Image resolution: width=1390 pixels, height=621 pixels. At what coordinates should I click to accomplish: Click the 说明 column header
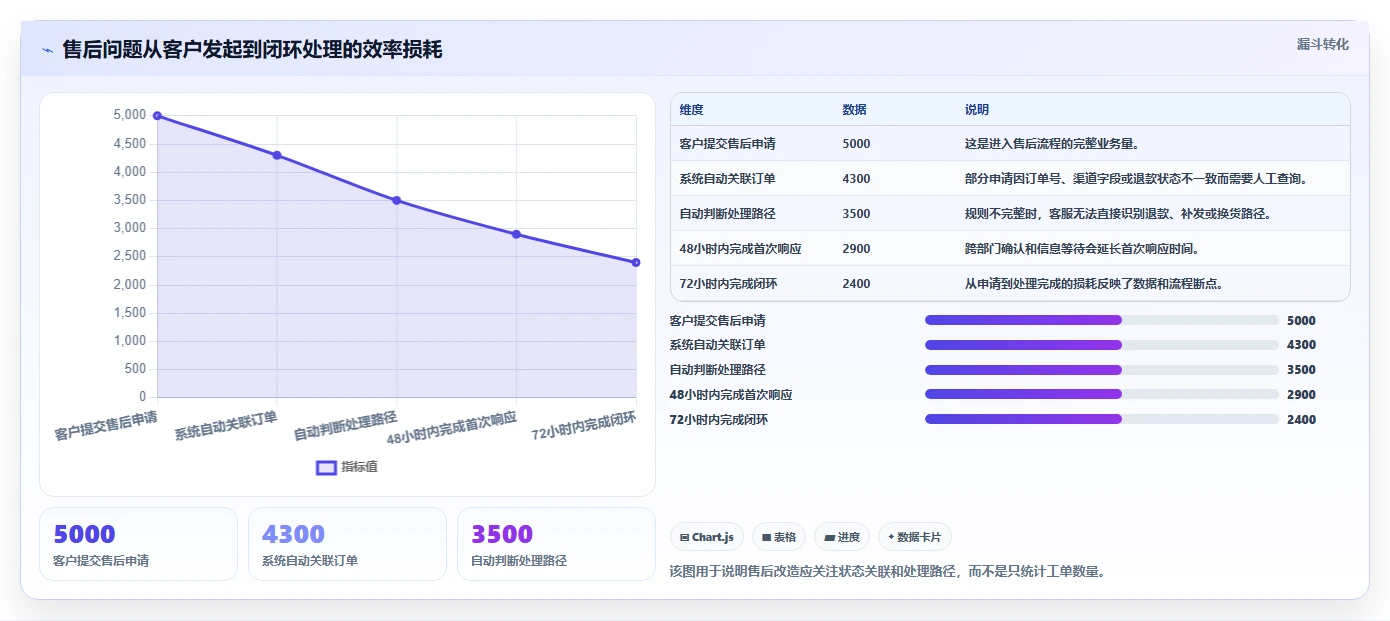pyautogui.click(x=976, y=109)
